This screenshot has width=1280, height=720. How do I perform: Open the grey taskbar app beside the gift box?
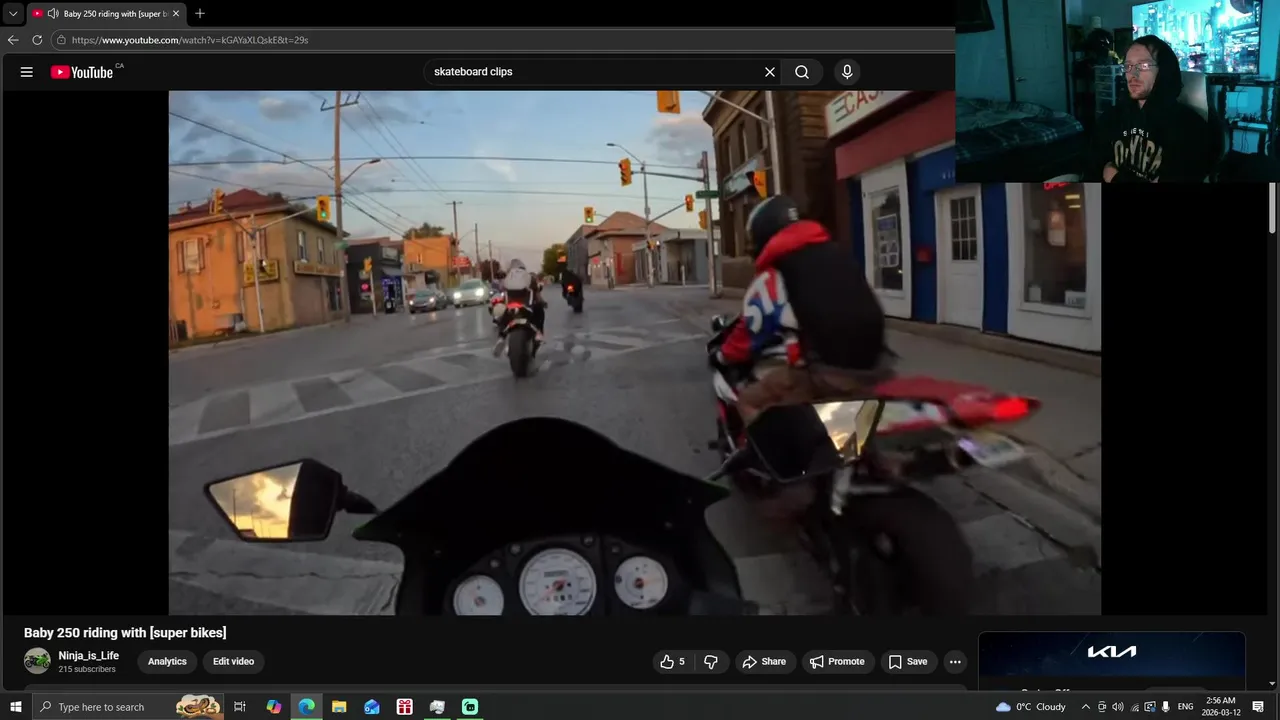point(437,707)
